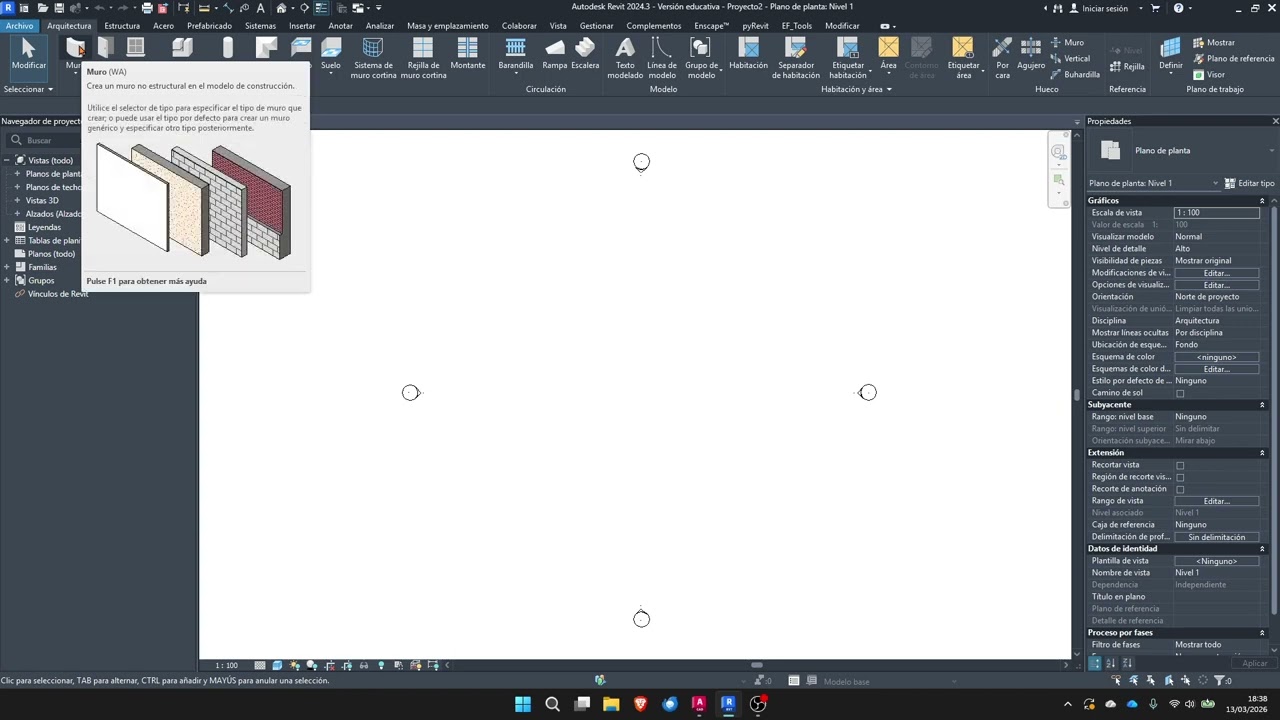Click Iniciar sesión link
1280x720 pixels.
pyautogui.click(x=1098, y=8)
